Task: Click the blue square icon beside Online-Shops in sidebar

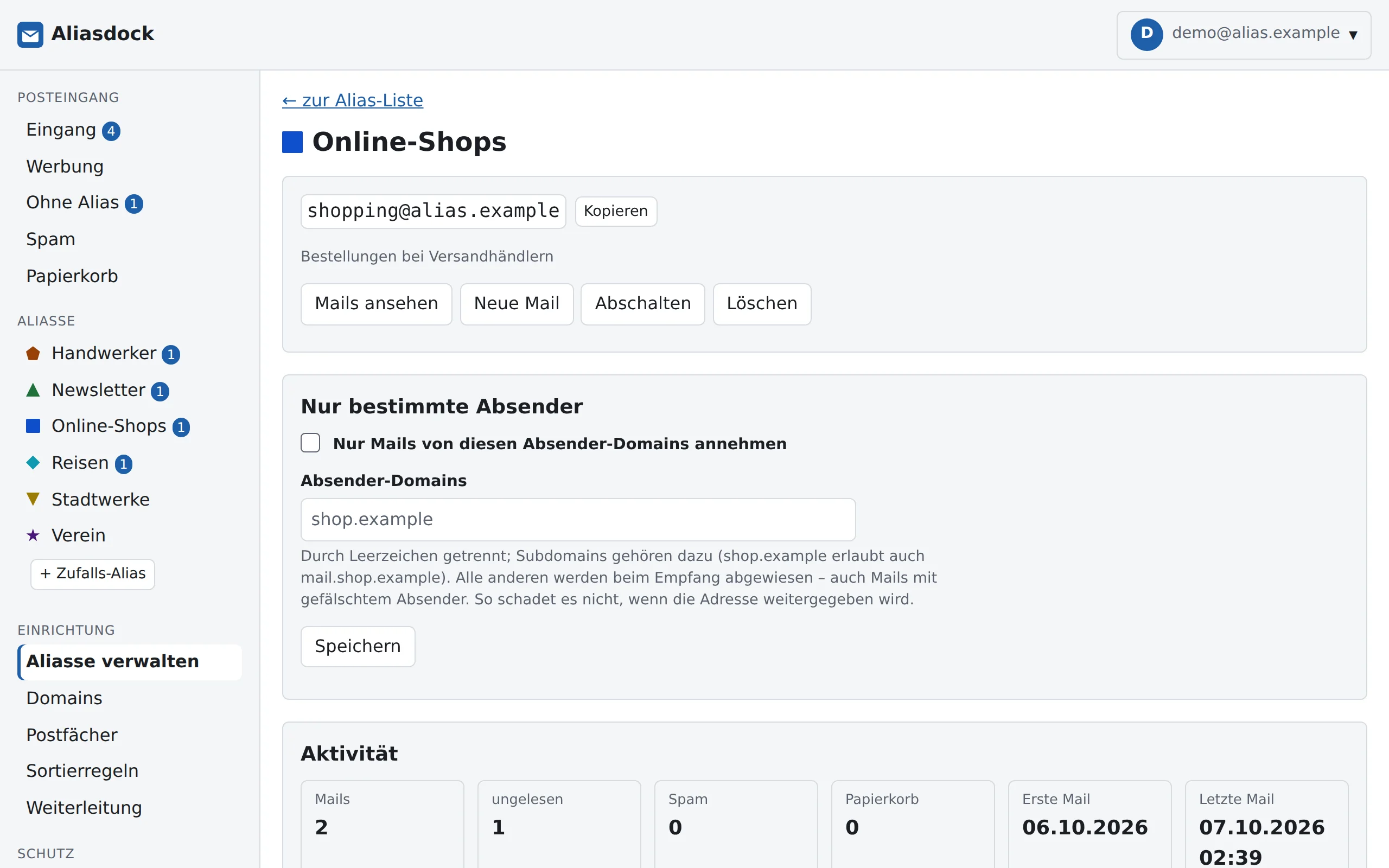Action: pos(33,426)
